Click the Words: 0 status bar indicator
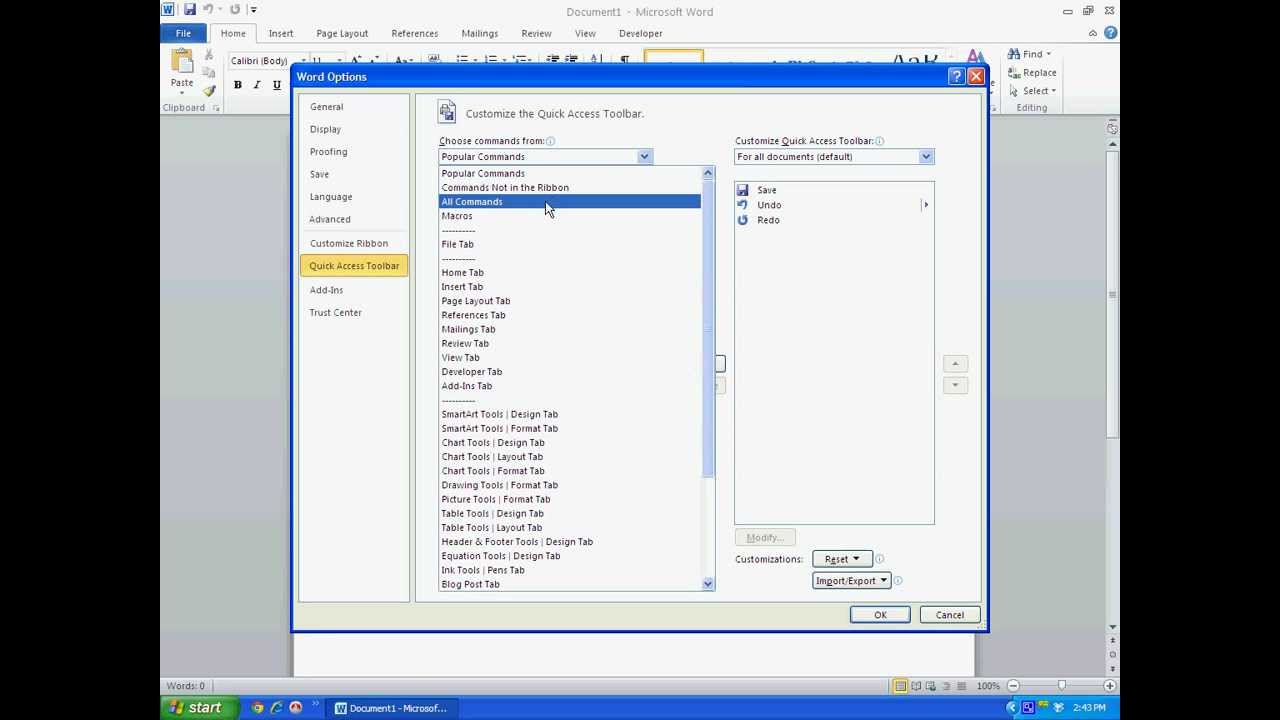The image size is (1280, 720). pos(186,686)
